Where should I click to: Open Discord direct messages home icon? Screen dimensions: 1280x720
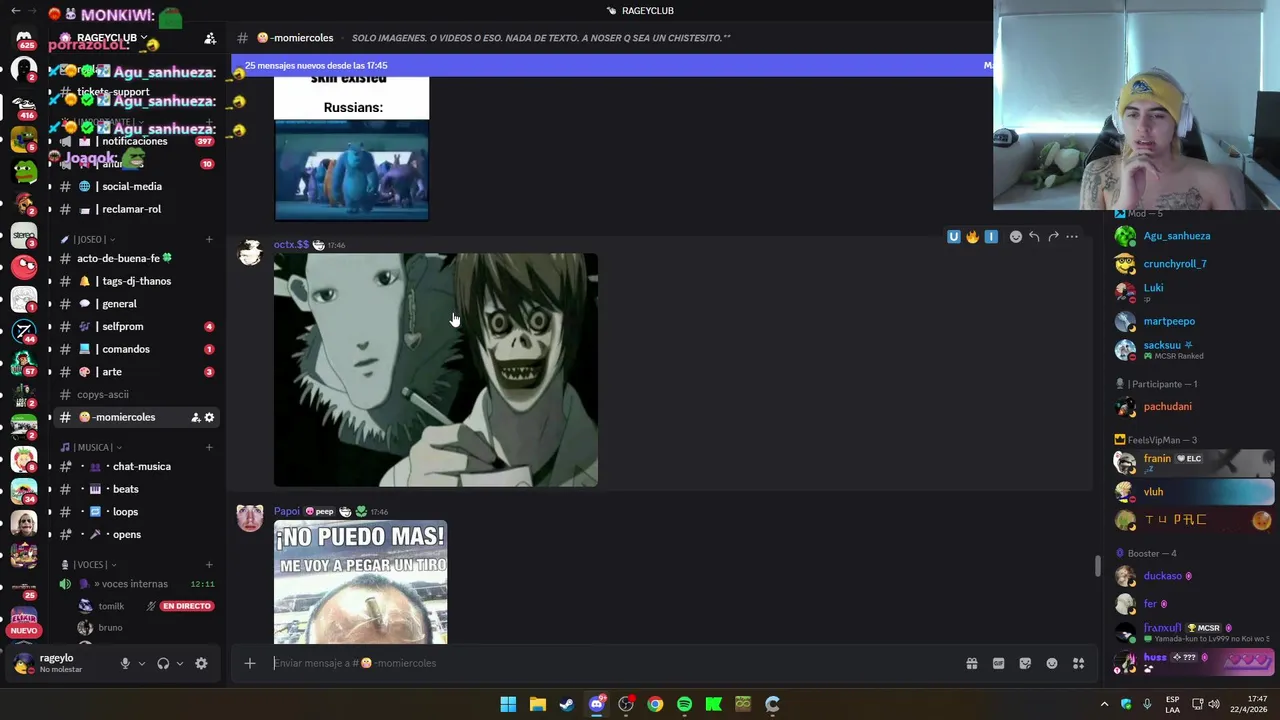click(24, 37)
